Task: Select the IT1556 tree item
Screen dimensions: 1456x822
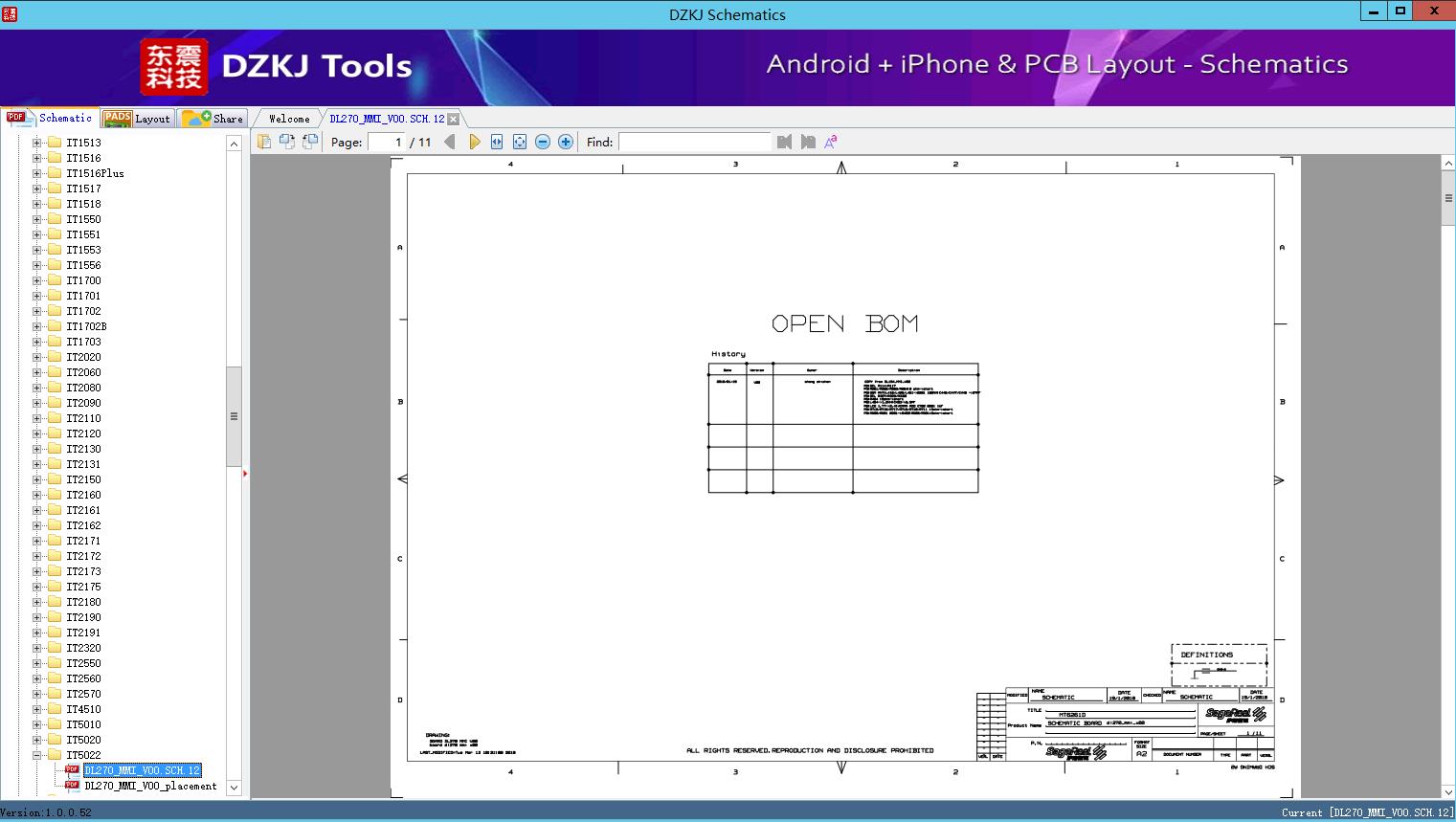Action: click(x=83, y=265)
